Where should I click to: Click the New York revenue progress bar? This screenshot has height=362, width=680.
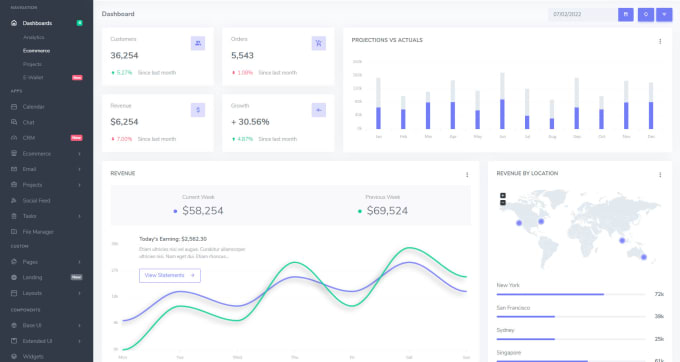571,294
